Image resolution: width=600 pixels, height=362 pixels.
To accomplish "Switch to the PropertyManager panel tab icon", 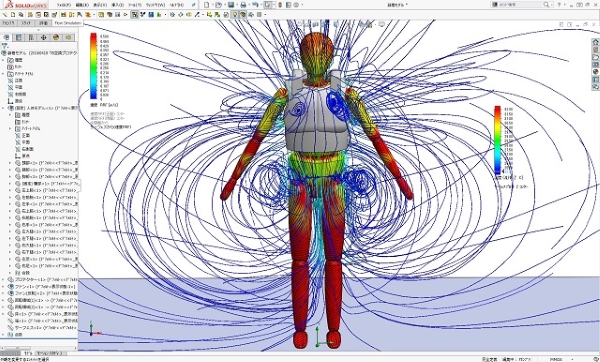I will tap(18, 38).
